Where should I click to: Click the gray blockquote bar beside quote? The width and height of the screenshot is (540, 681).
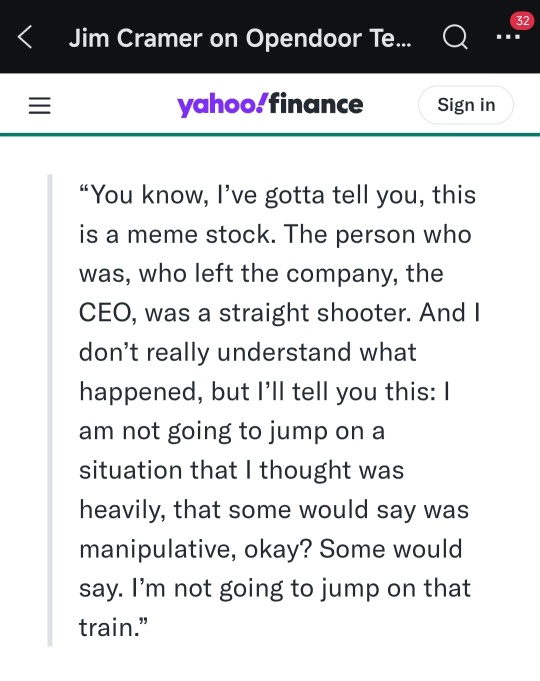(x=50, y=410)
